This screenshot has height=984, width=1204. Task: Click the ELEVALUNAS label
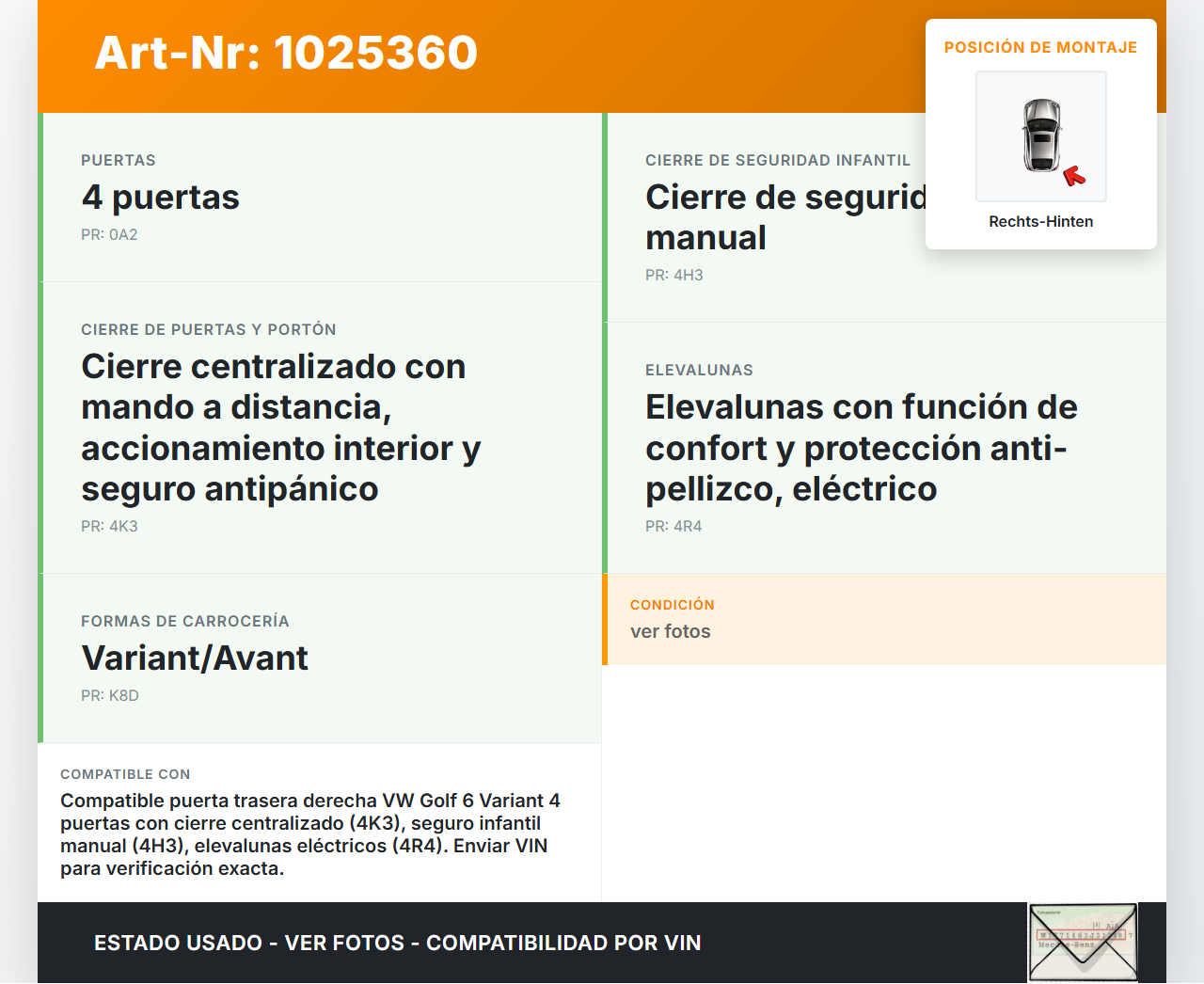[699, 371]
